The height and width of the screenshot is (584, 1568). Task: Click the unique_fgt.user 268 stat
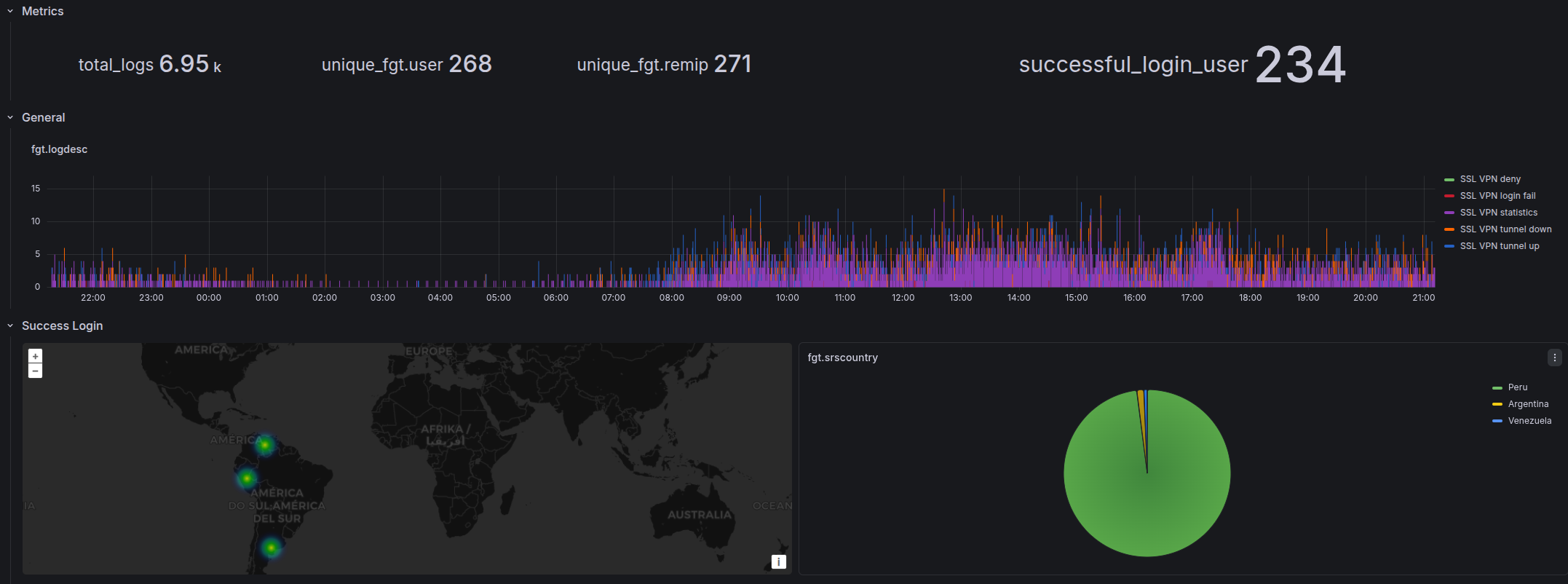407,64
